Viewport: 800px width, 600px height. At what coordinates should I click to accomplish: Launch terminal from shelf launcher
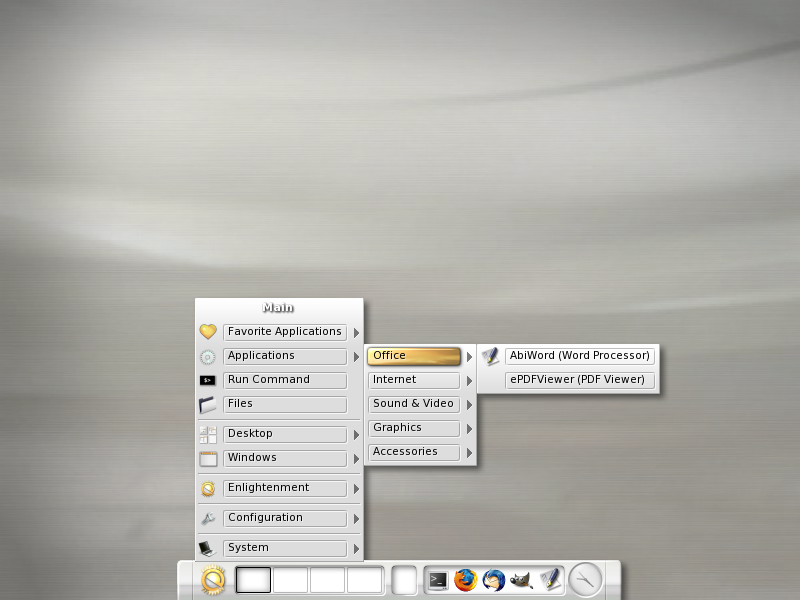point(438,581)
